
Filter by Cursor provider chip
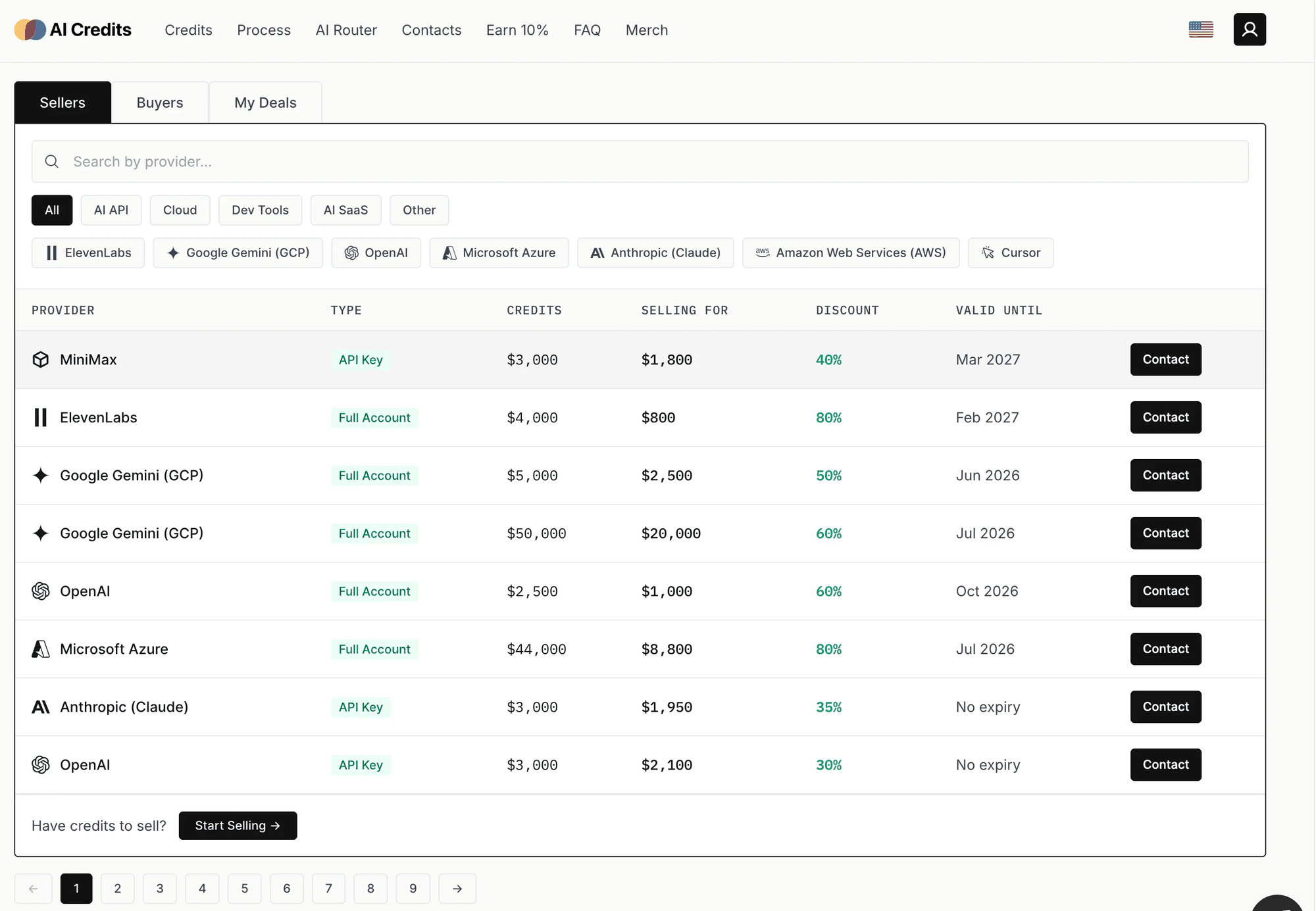coord(1011,253)
